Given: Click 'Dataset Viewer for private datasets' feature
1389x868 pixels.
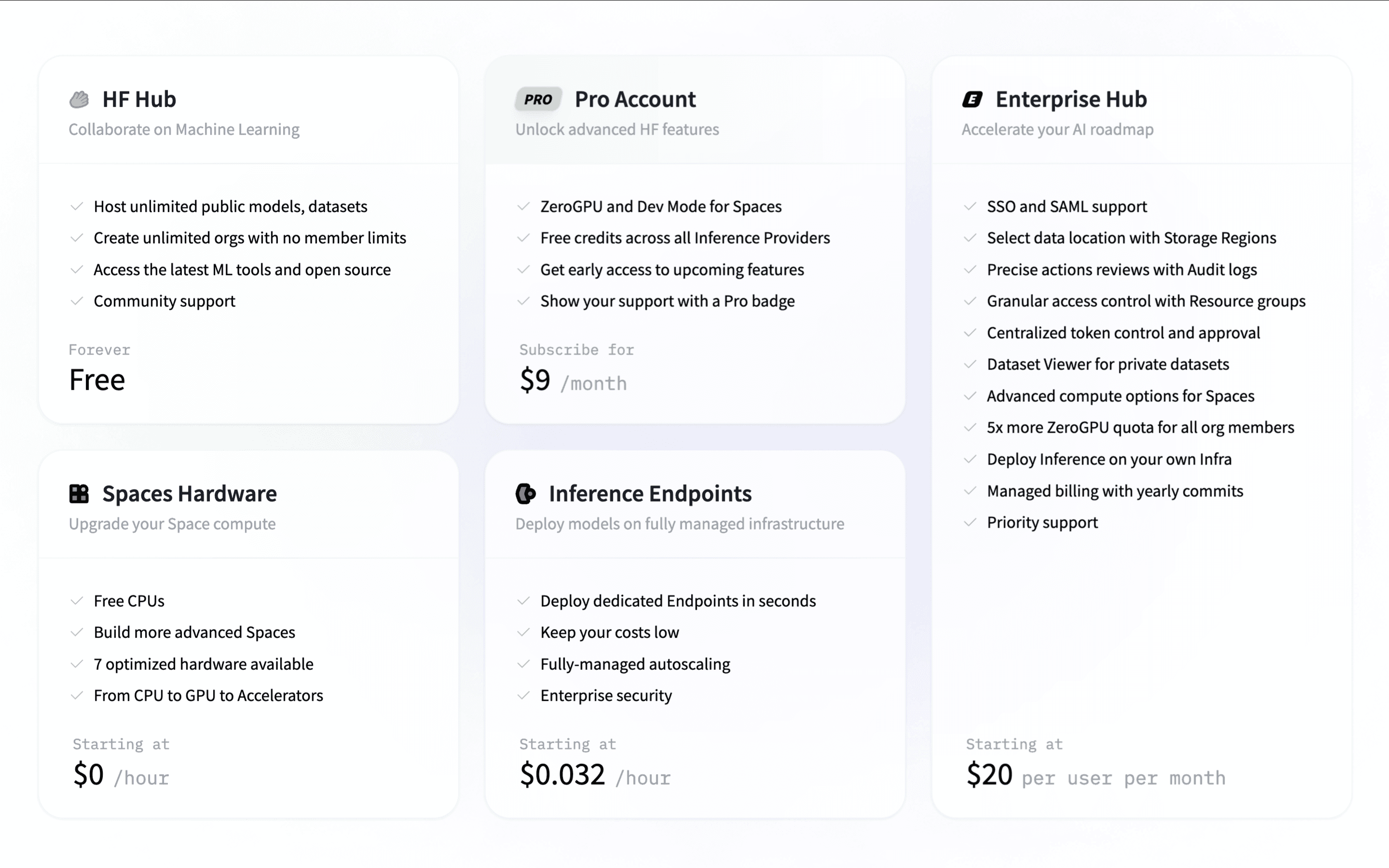Looking at the screenshot, I should 1108,364.
